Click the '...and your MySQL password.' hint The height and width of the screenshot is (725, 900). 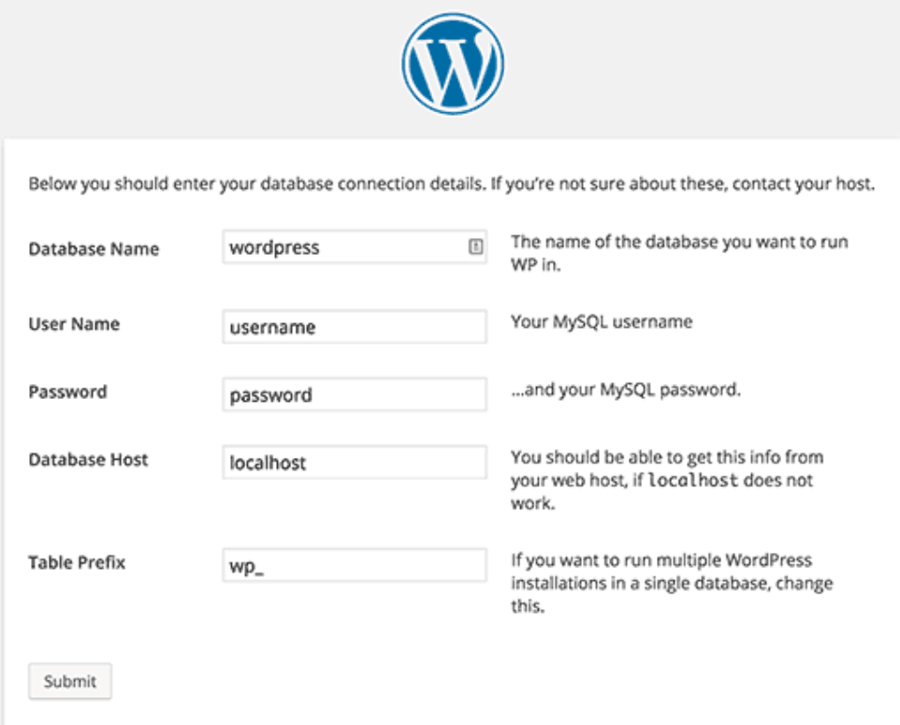(626, 390)
